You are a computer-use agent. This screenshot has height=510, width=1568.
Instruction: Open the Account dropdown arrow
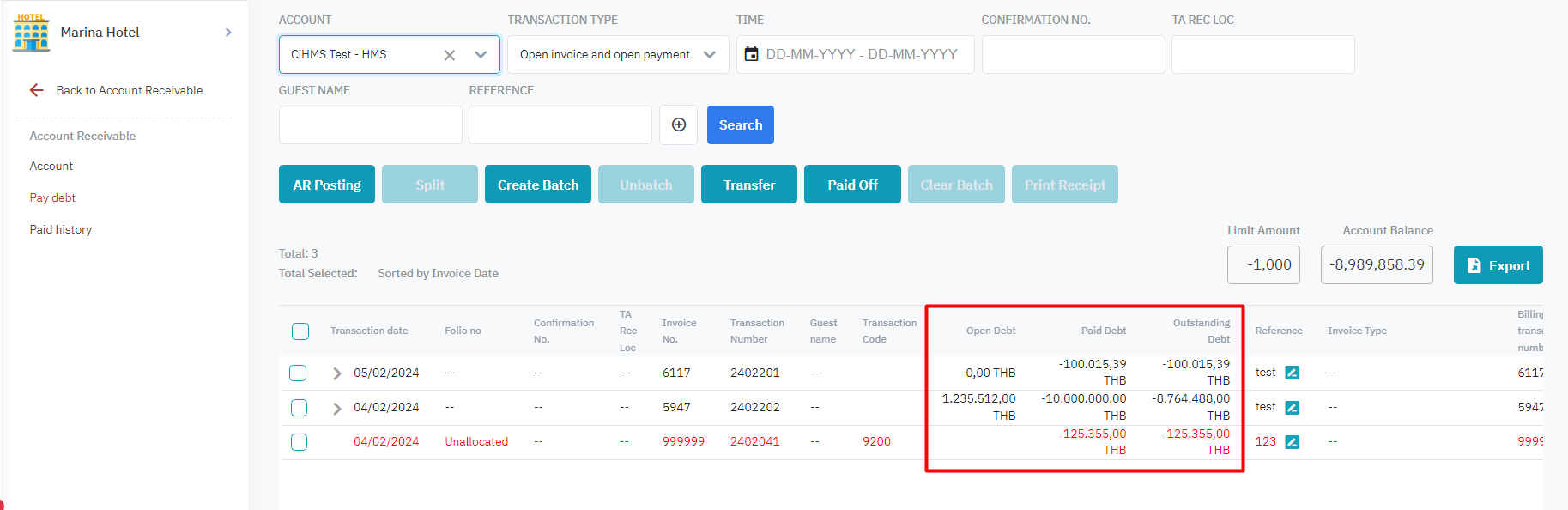(481, 55)
